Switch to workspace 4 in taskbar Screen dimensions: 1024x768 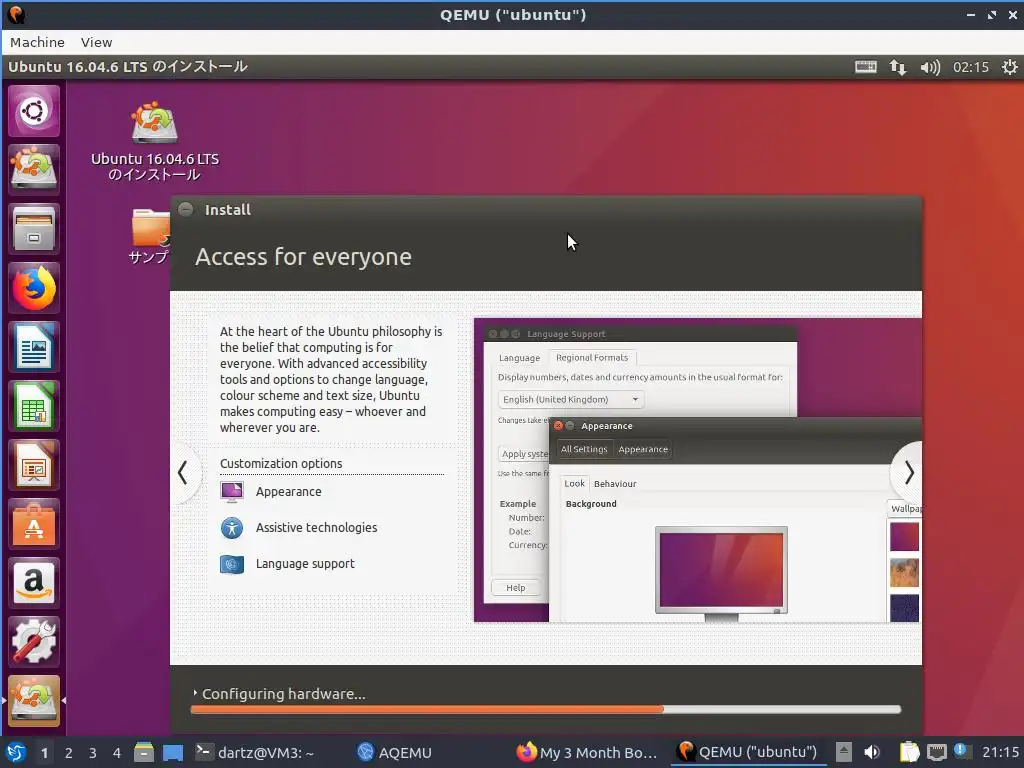pyautogui.click(x=117, y=753)
